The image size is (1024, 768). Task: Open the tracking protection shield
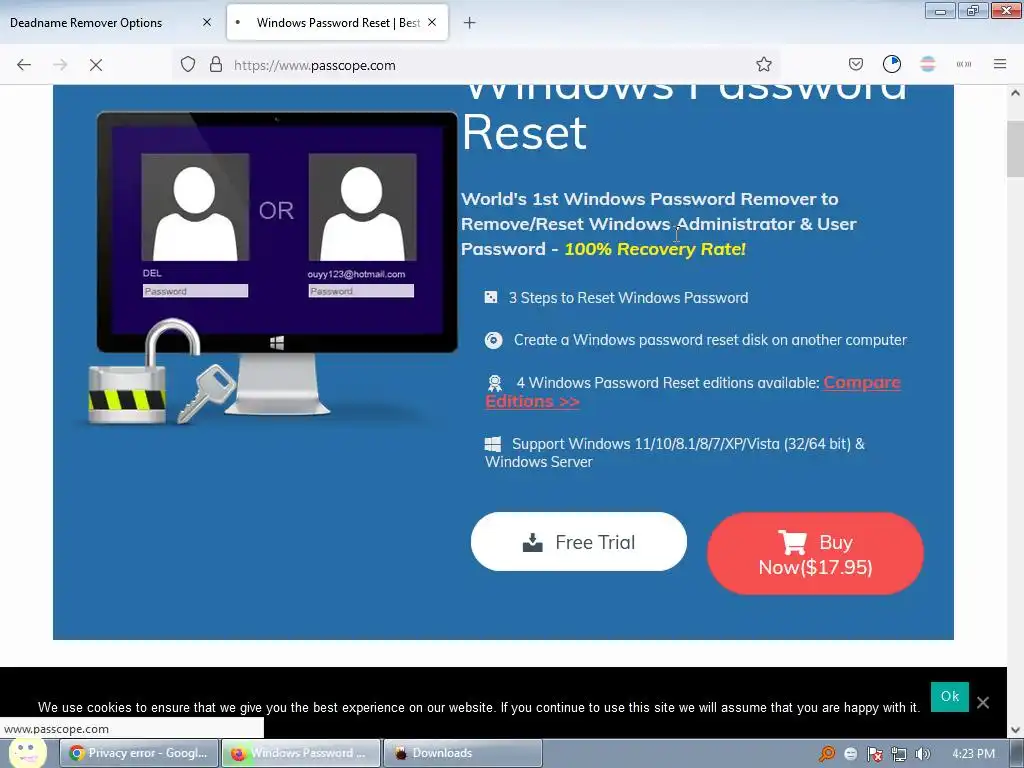[188, 65]
